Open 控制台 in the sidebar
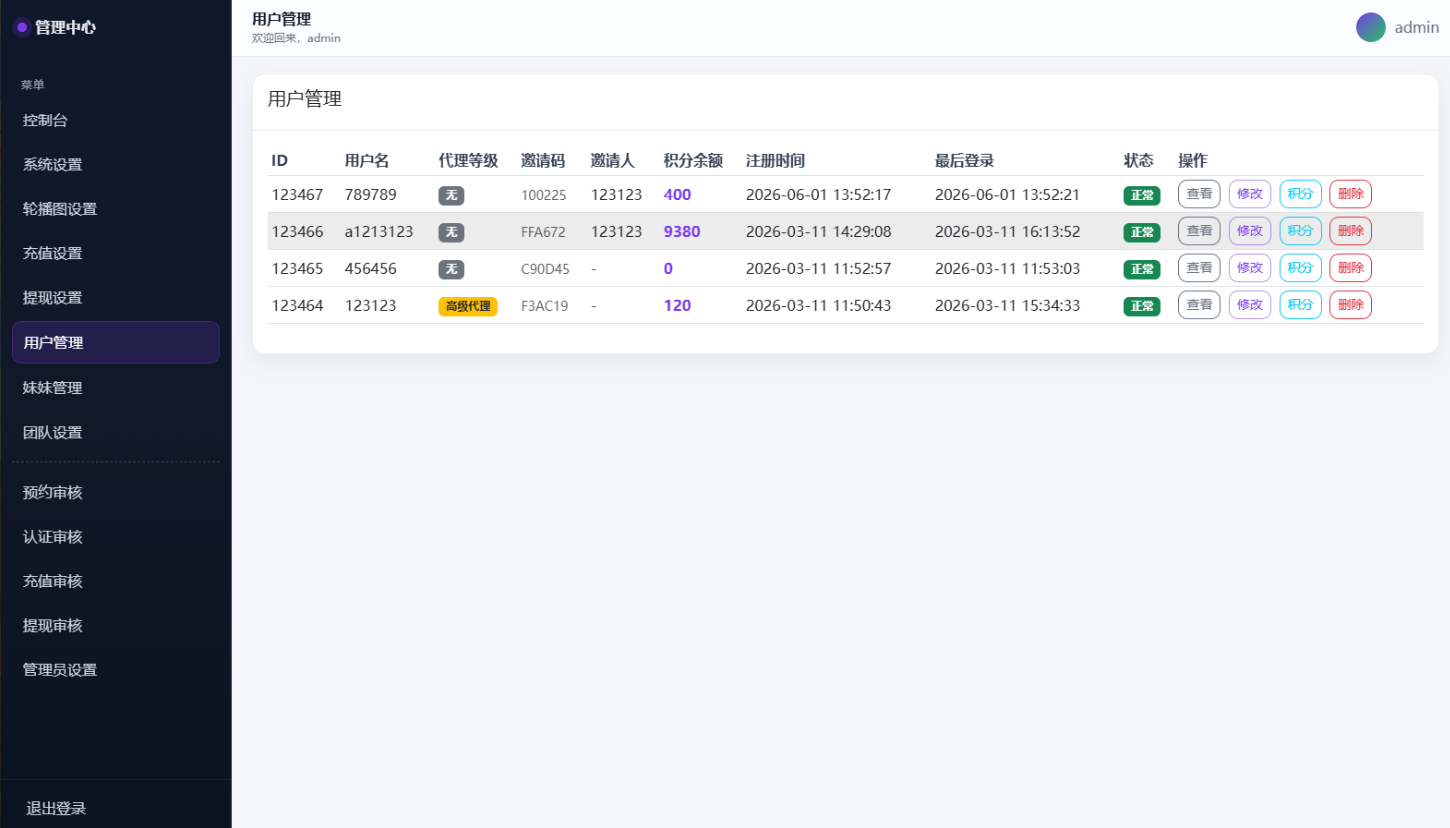Image resolution: width=1450 pixels, height=828 pixels. [116, 120]
